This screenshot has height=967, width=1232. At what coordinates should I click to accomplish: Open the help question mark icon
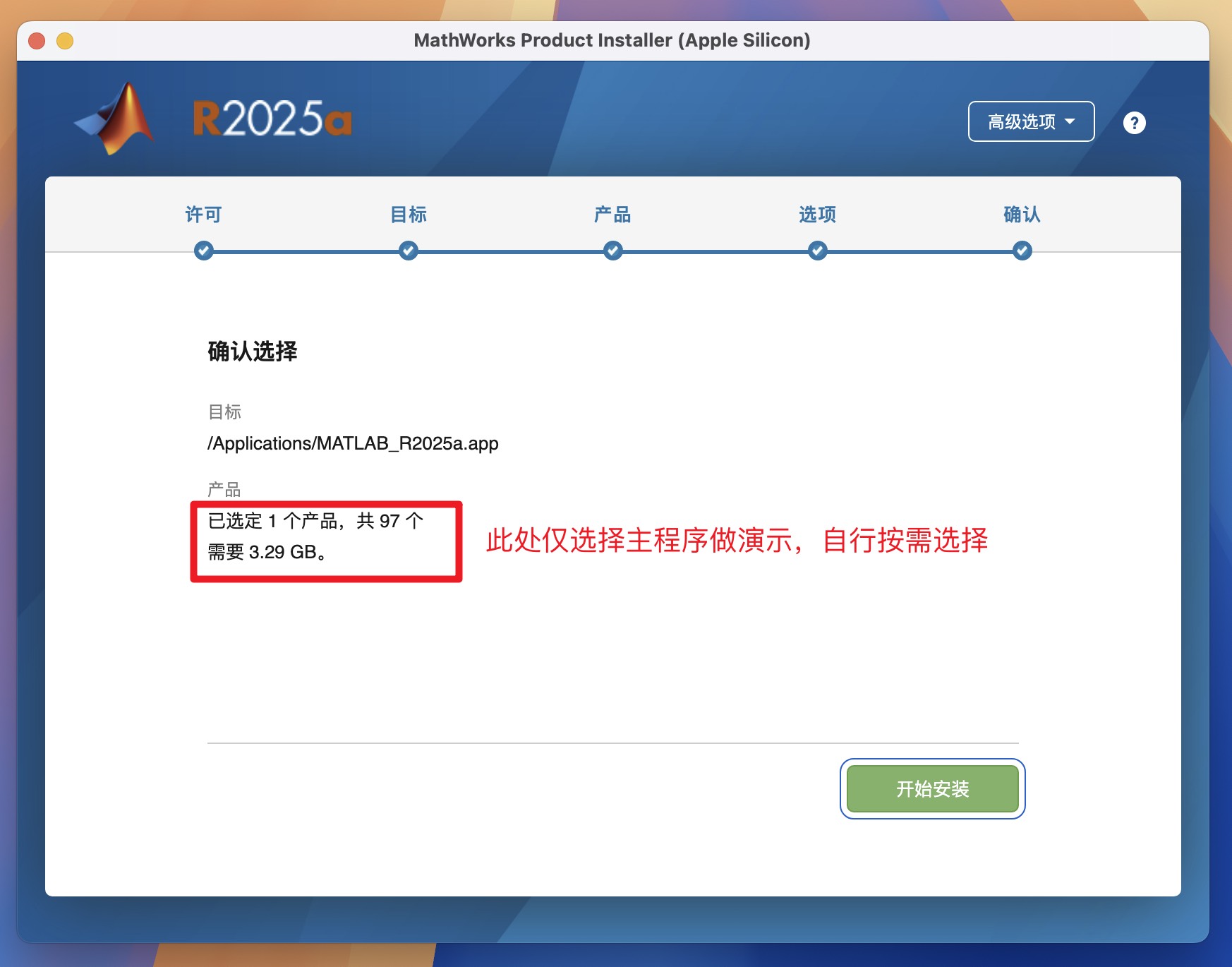(x=1134, y=123)
